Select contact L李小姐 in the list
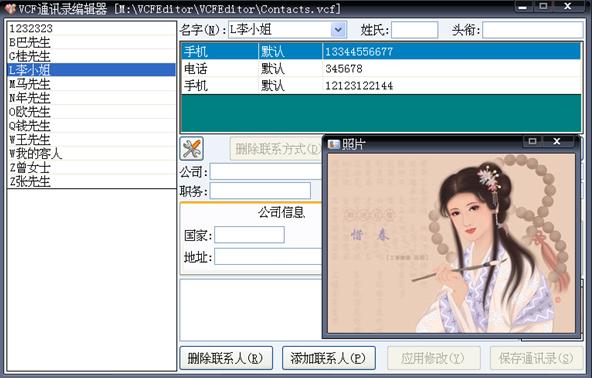Image resolution: width=592 pixels, height=378 pixels. 91,70
